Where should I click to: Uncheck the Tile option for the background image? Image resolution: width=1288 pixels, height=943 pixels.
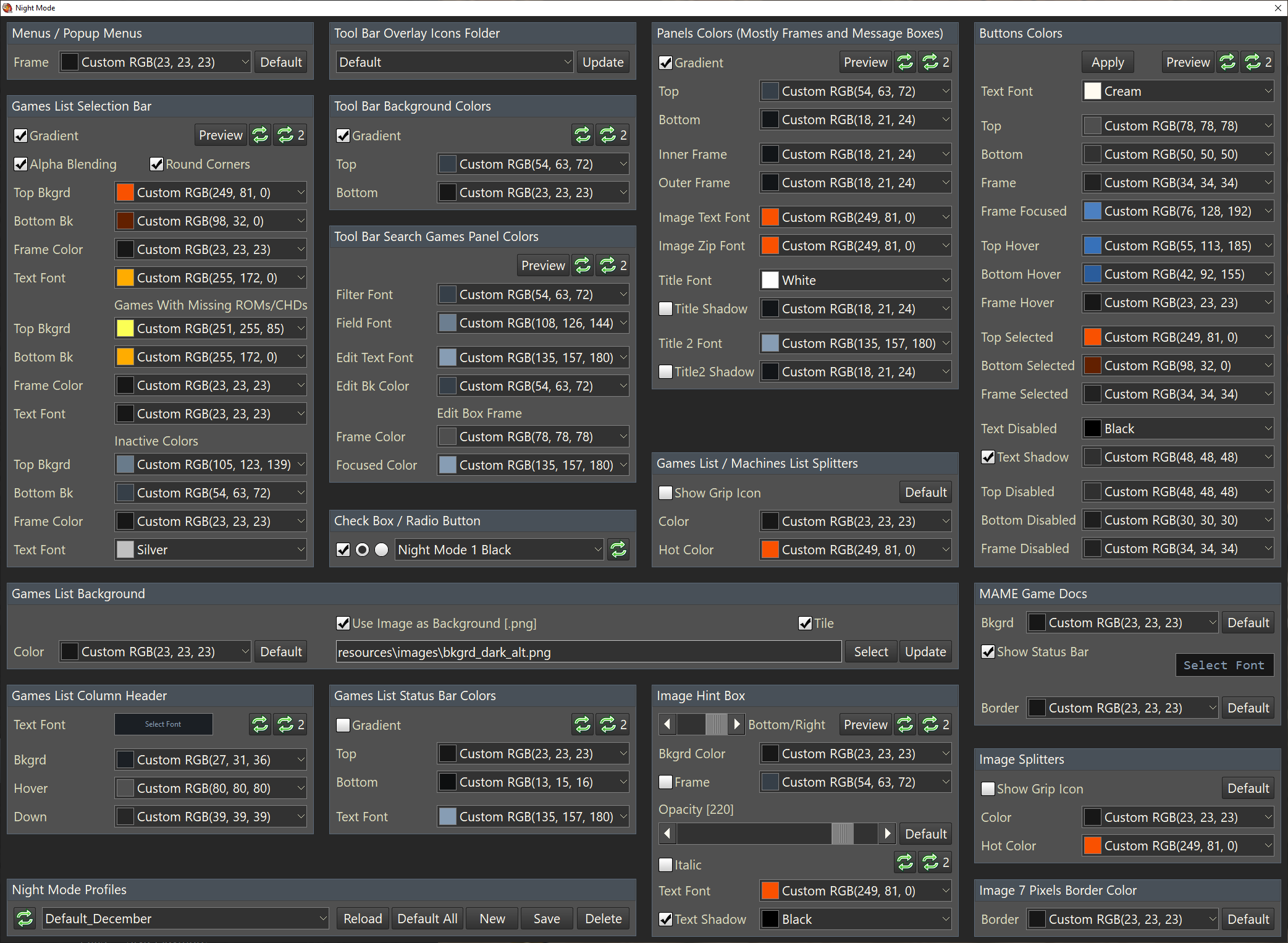click(x=805, y=623)
